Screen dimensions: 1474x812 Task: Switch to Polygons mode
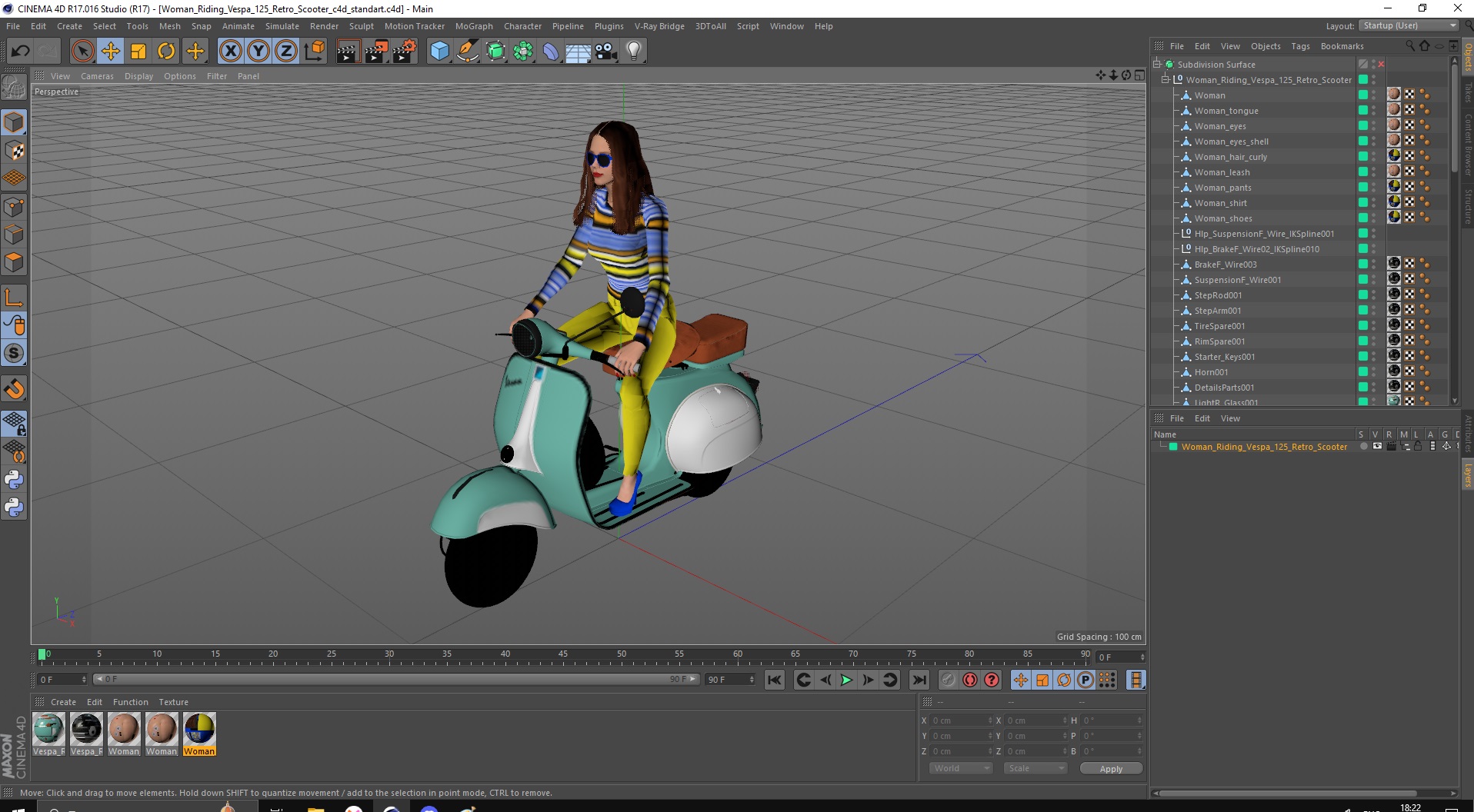(14, 262)
